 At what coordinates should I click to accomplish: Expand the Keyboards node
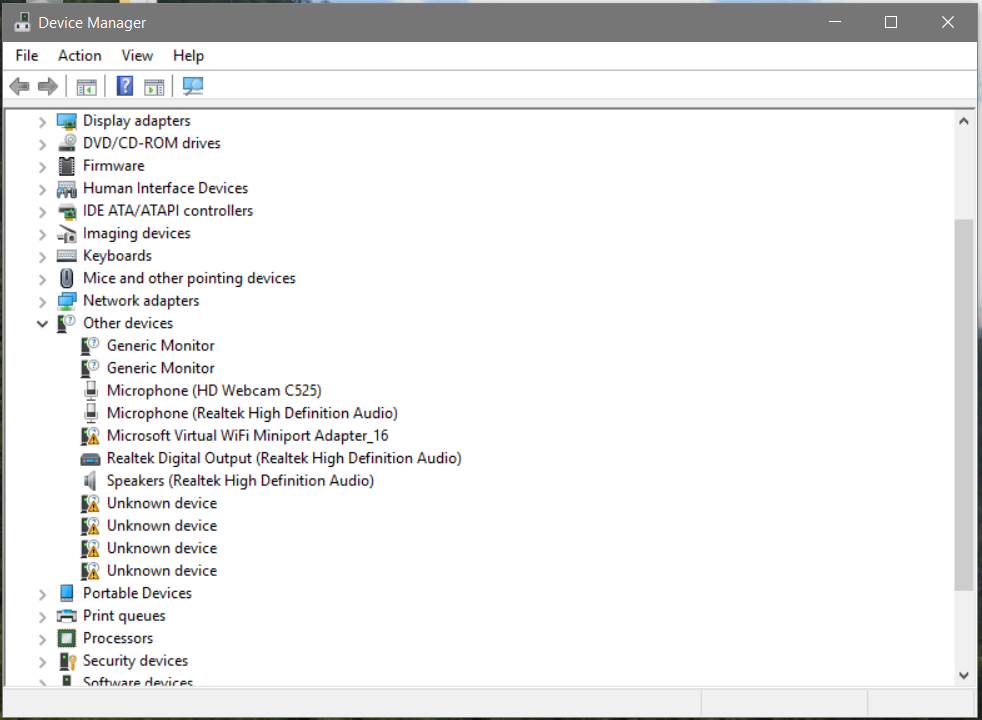(x=42, y=257)
